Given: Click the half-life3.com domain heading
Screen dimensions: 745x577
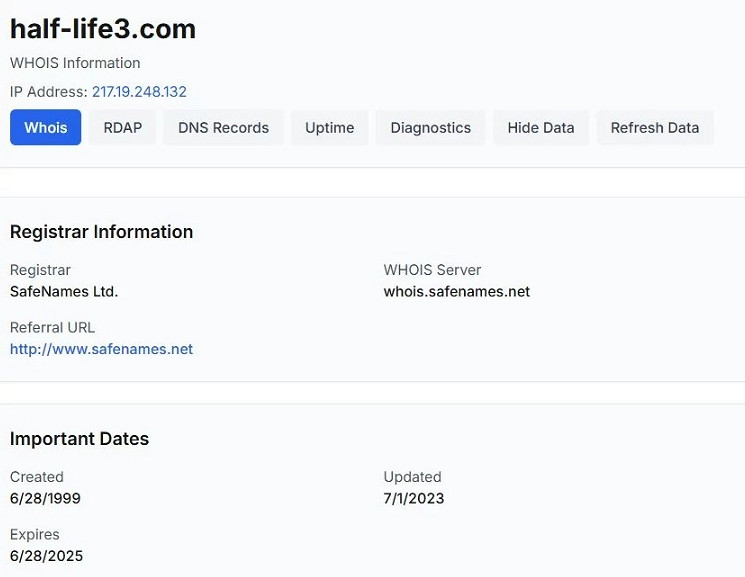Looking at the screenshot, I should [103, 29].
